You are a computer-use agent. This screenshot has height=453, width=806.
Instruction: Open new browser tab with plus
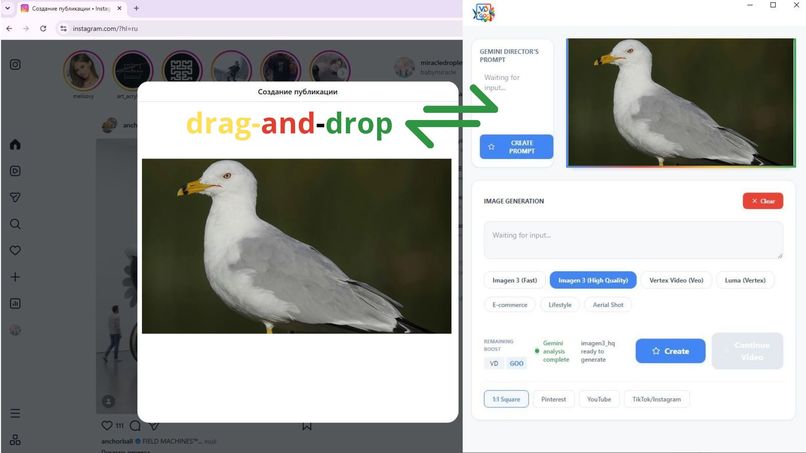coord(136,8)
